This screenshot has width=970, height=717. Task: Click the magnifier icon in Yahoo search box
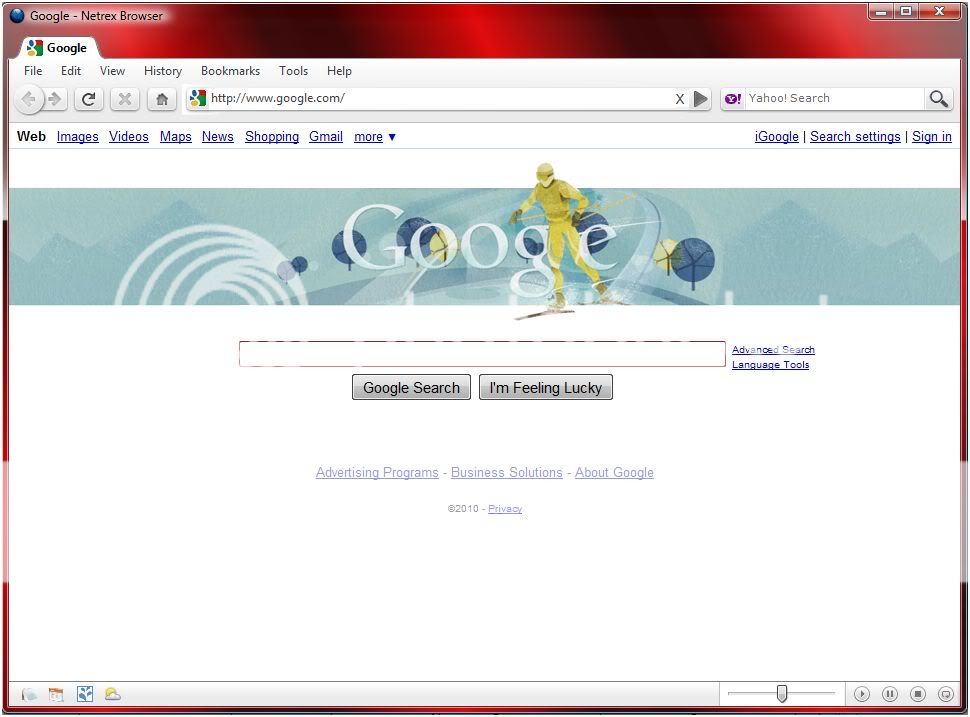tap(938, 98)
